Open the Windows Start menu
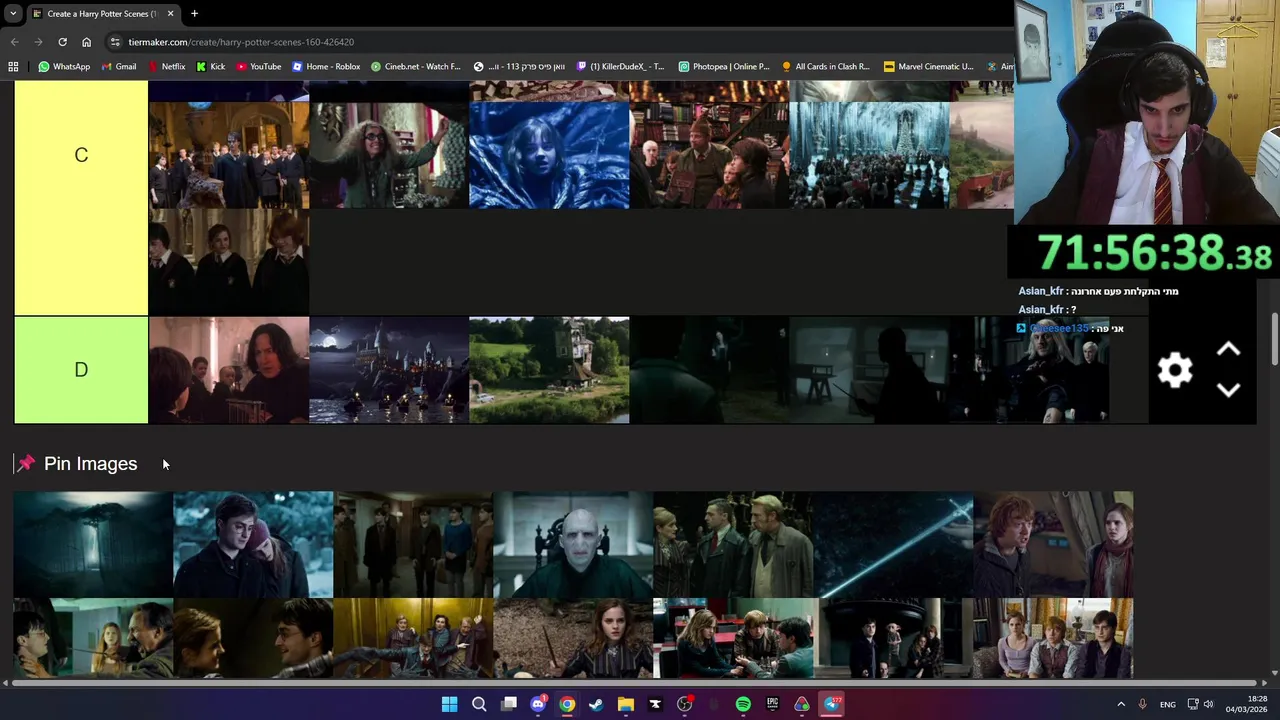Viewport: 1280px width, 720px height. (449, 704)
